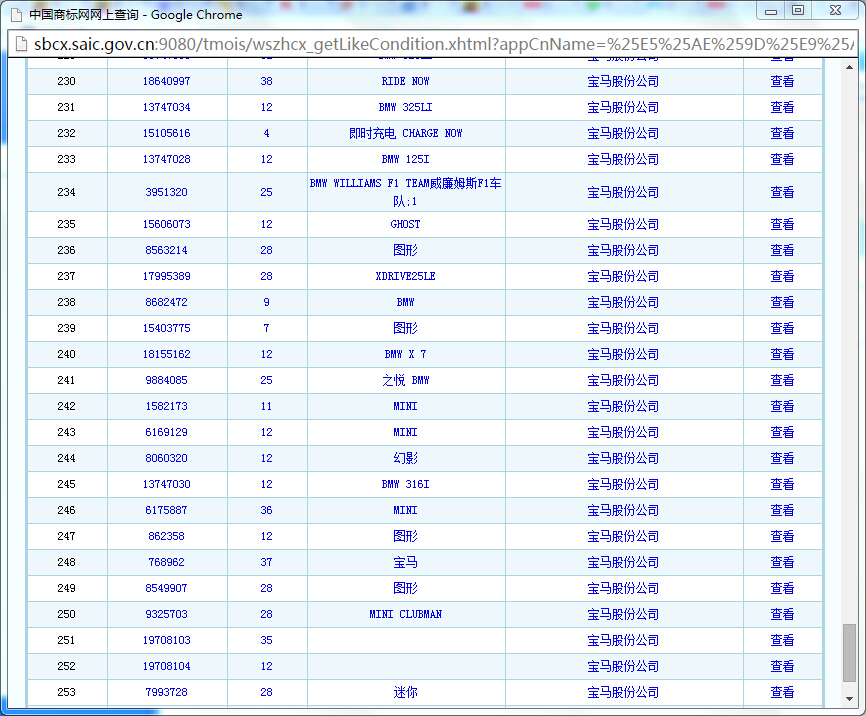Open registration number 768962
The width and height of the screenshot is (866, 716).
(166, 562)
